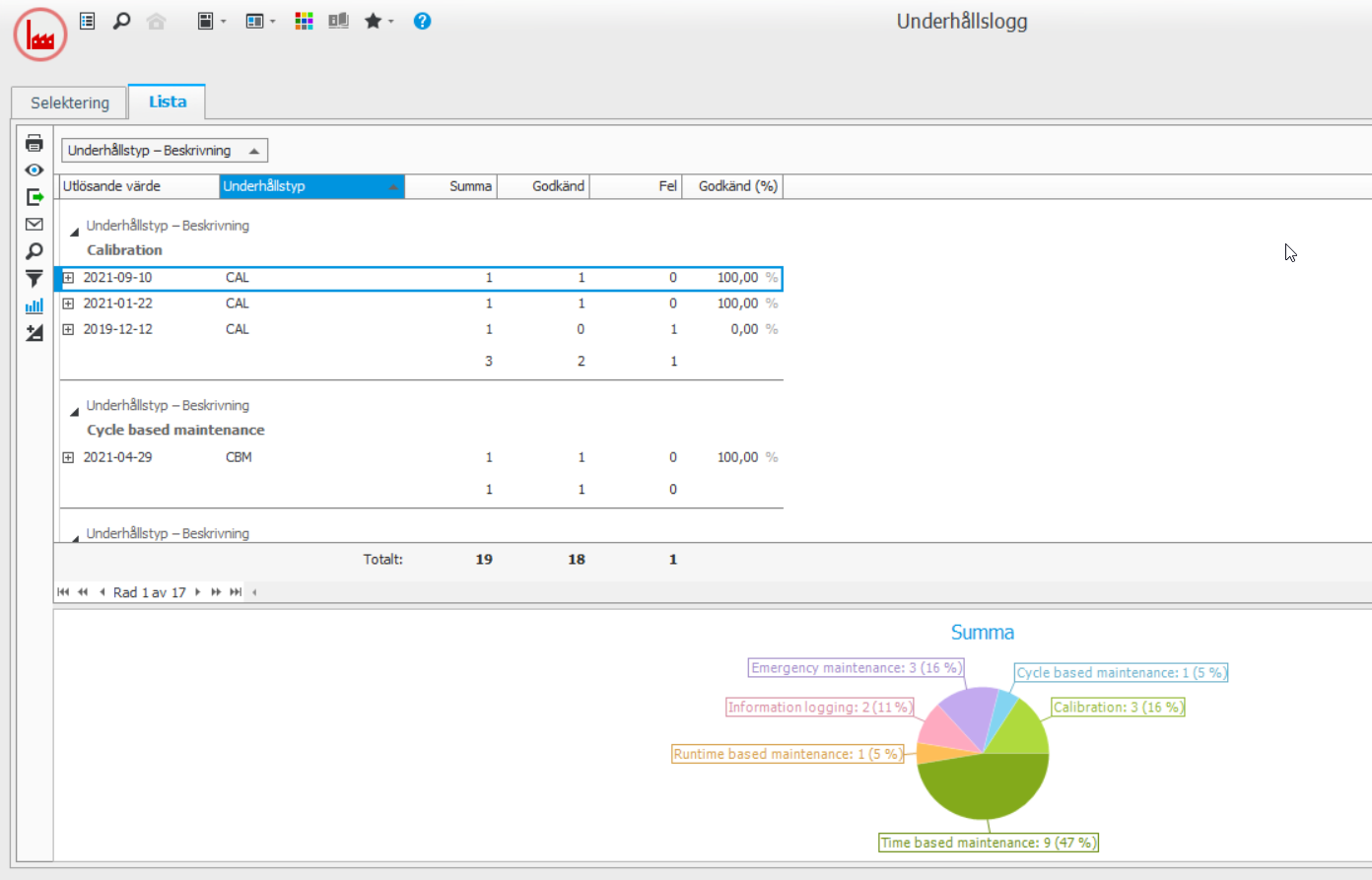The width and height of the screenshot is (1372, 880).
Task: Open the Underhållstyp – Beskrivning grouping dropdown
Action: (164, 151)
